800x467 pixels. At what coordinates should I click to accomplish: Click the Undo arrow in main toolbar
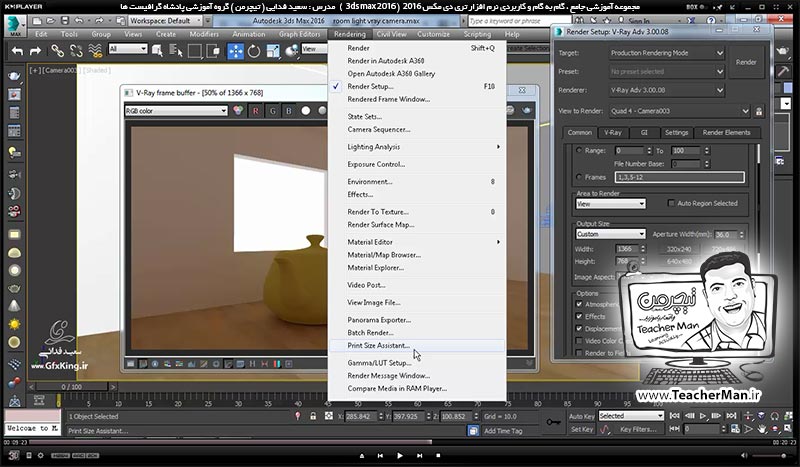17,51
